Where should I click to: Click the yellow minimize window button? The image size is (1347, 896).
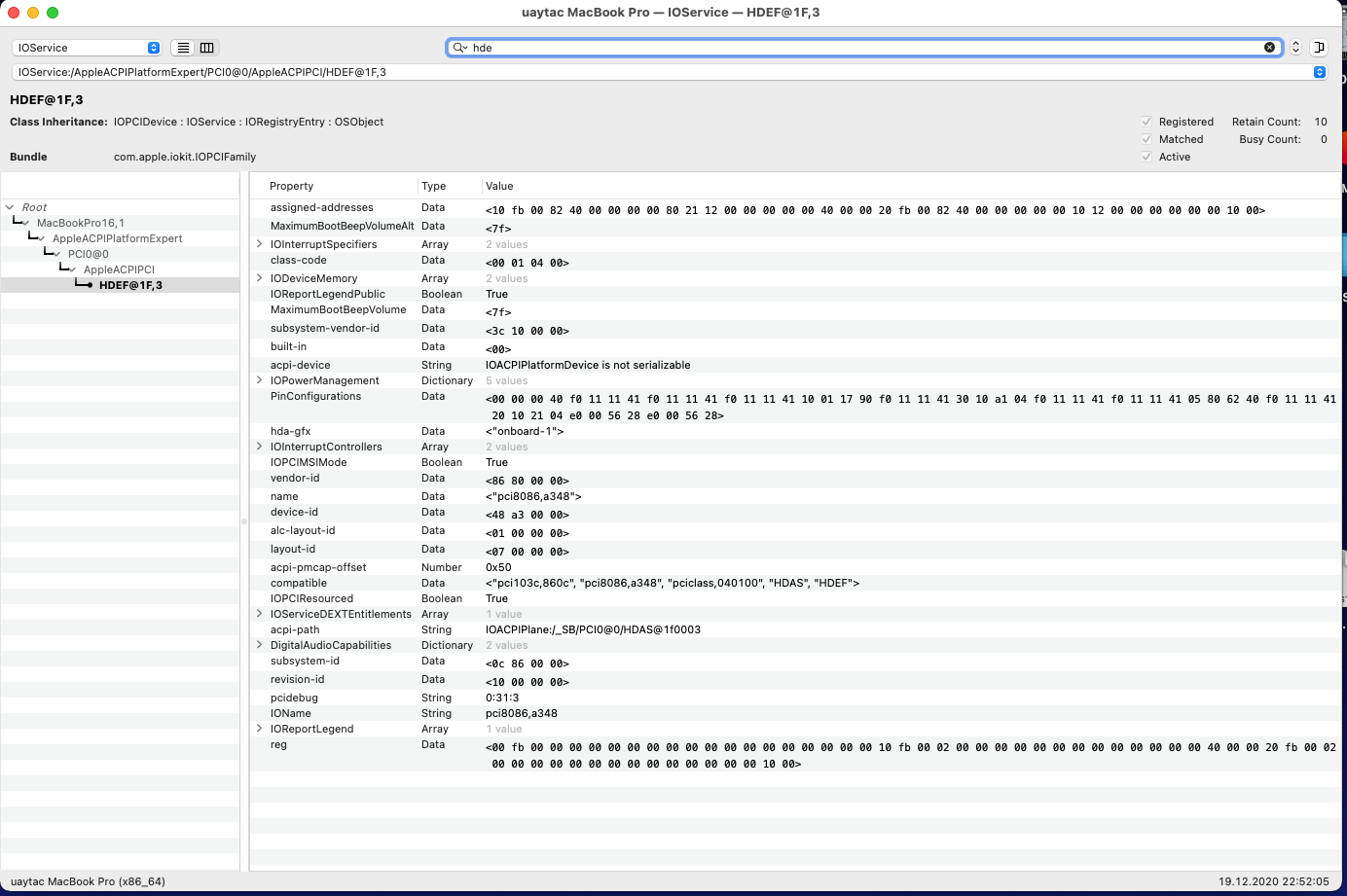coord(33,13)
